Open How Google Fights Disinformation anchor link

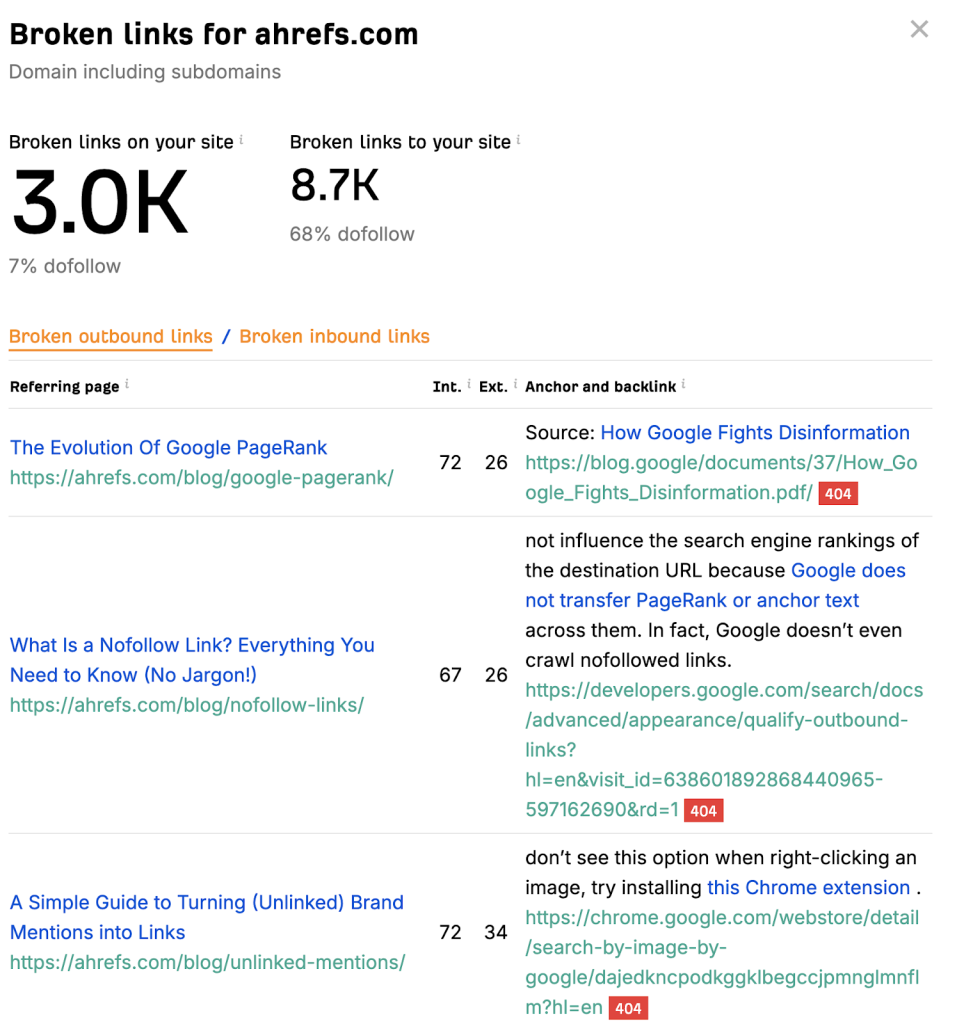755,433
